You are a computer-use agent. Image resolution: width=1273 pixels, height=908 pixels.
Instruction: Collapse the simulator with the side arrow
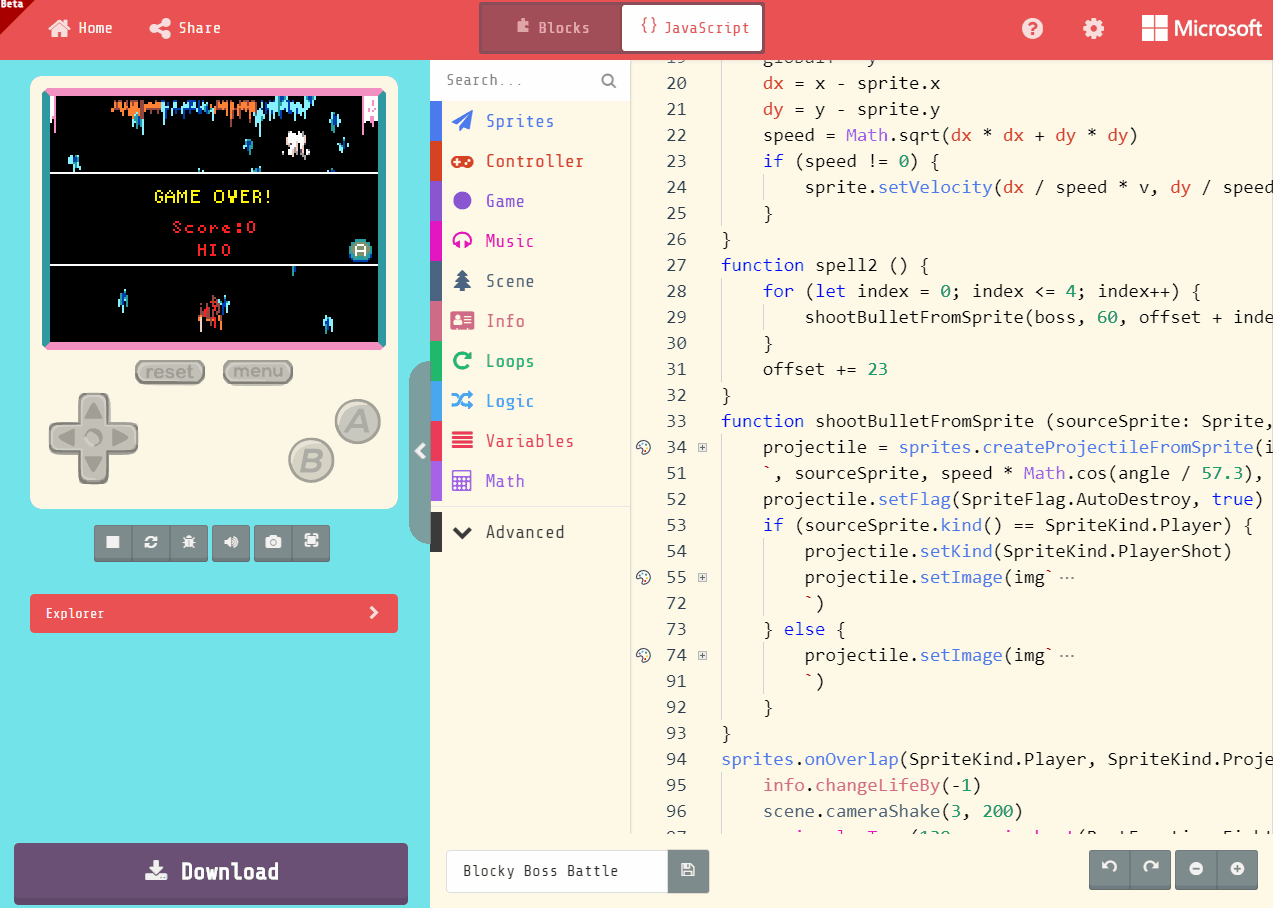coord(420,451)
